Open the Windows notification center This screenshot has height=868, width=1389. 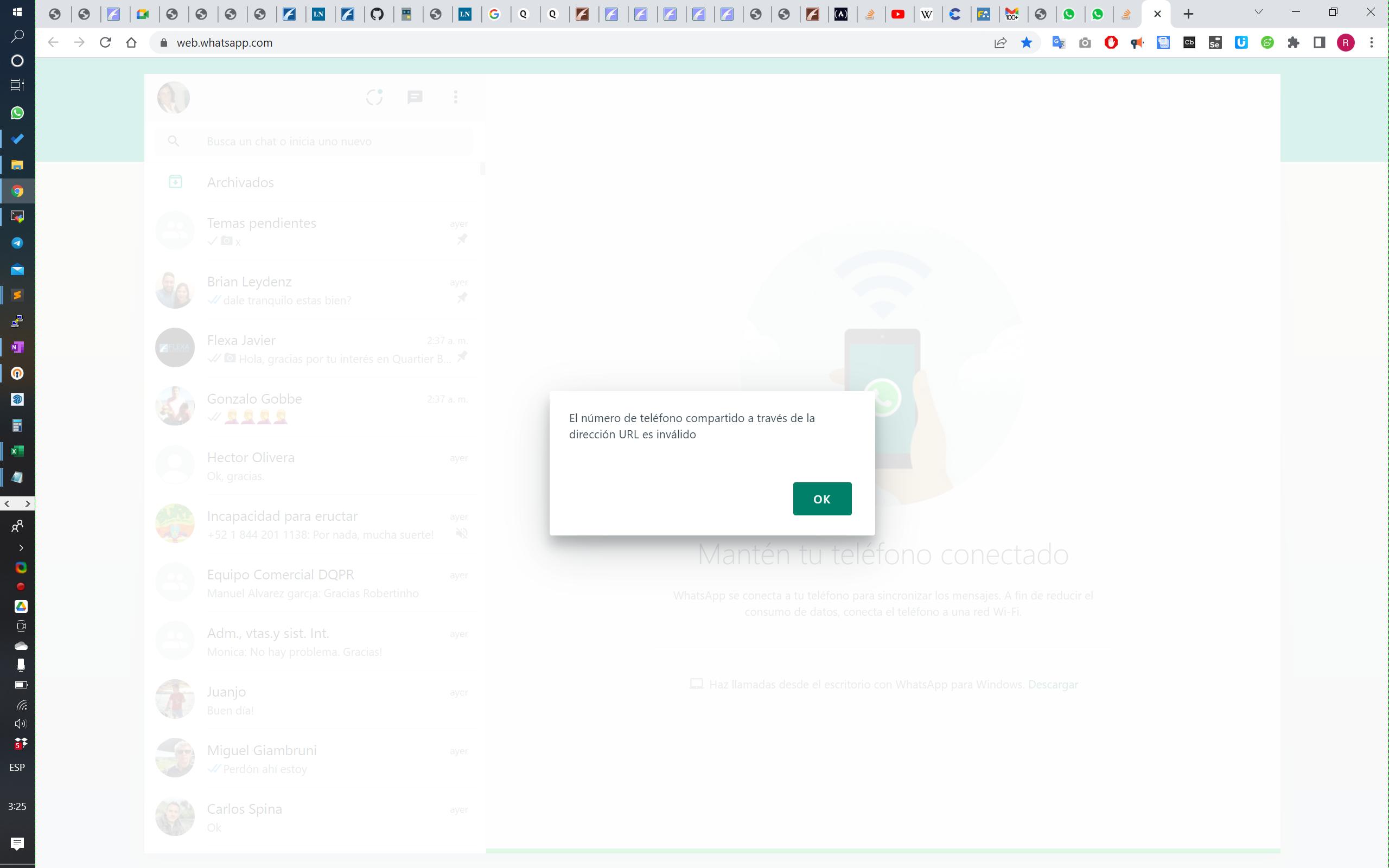17,843
